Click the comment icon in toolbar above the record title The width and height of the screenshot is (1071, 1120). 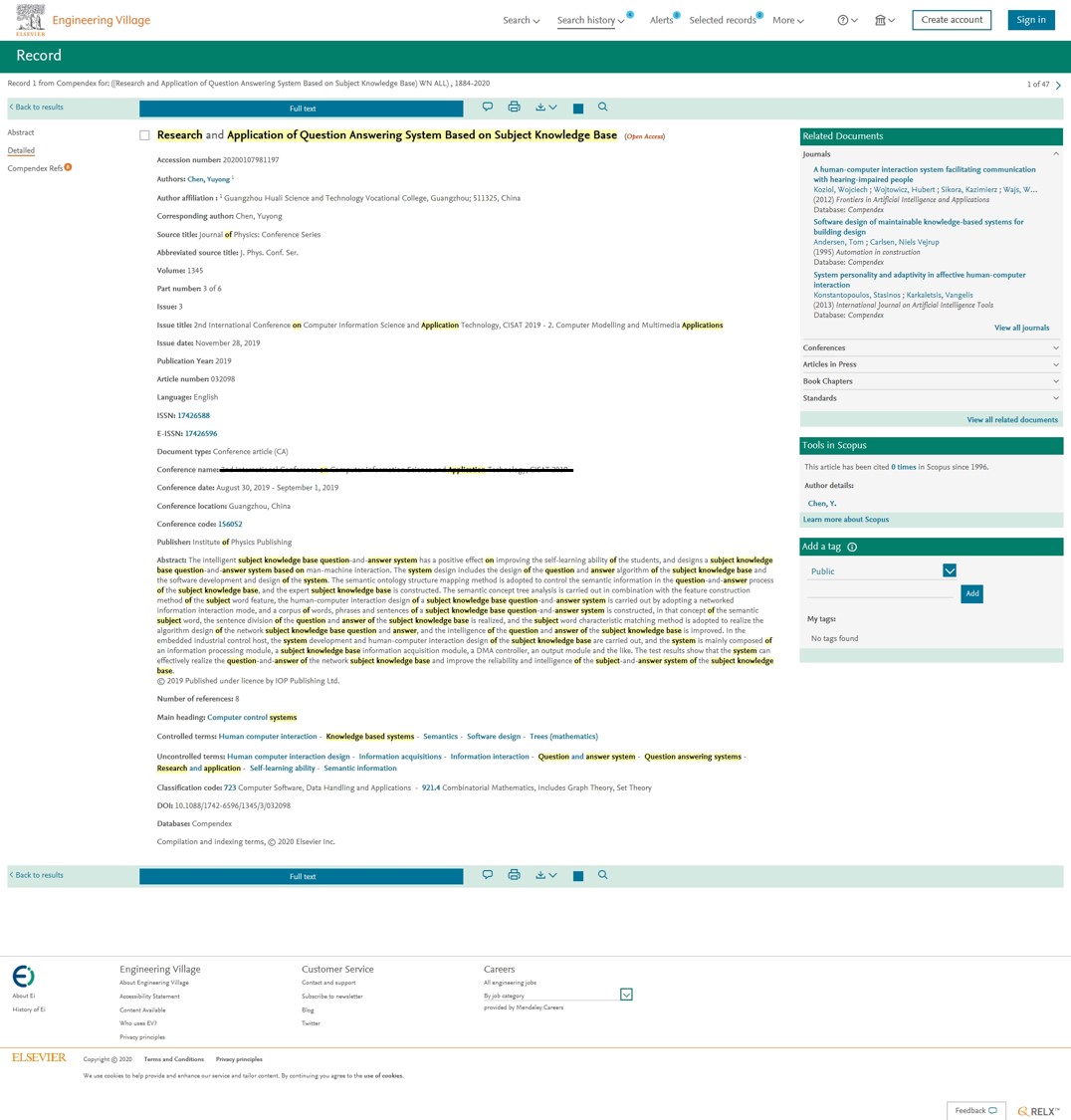pyautogui.click(x=488, y=108)
